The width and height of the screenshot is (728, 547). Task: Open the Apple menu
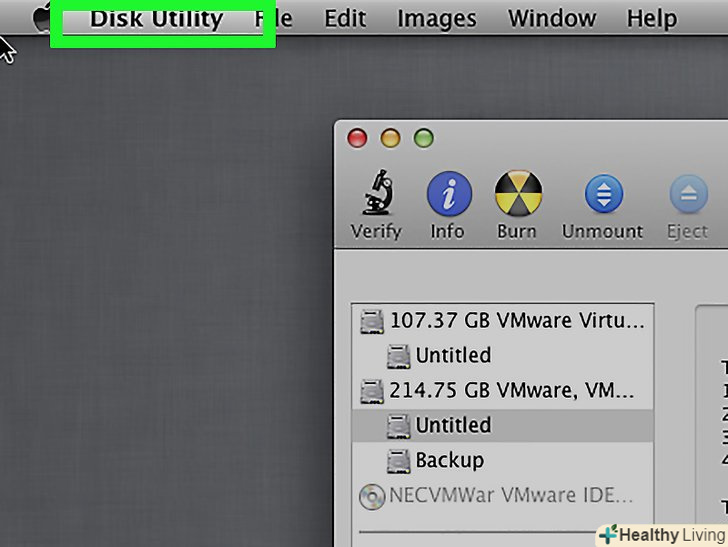[42, 19]
